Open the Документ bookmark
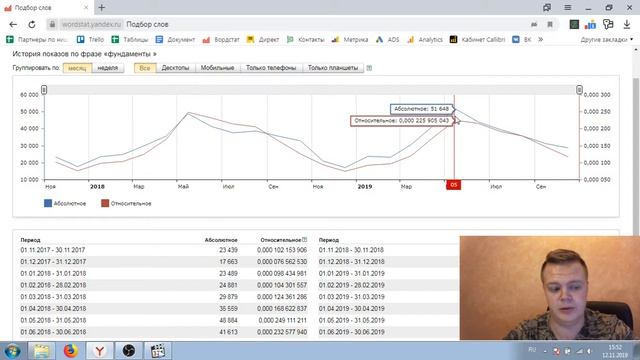The height and width of the screenshot is (360, 640). coord(175,40)
